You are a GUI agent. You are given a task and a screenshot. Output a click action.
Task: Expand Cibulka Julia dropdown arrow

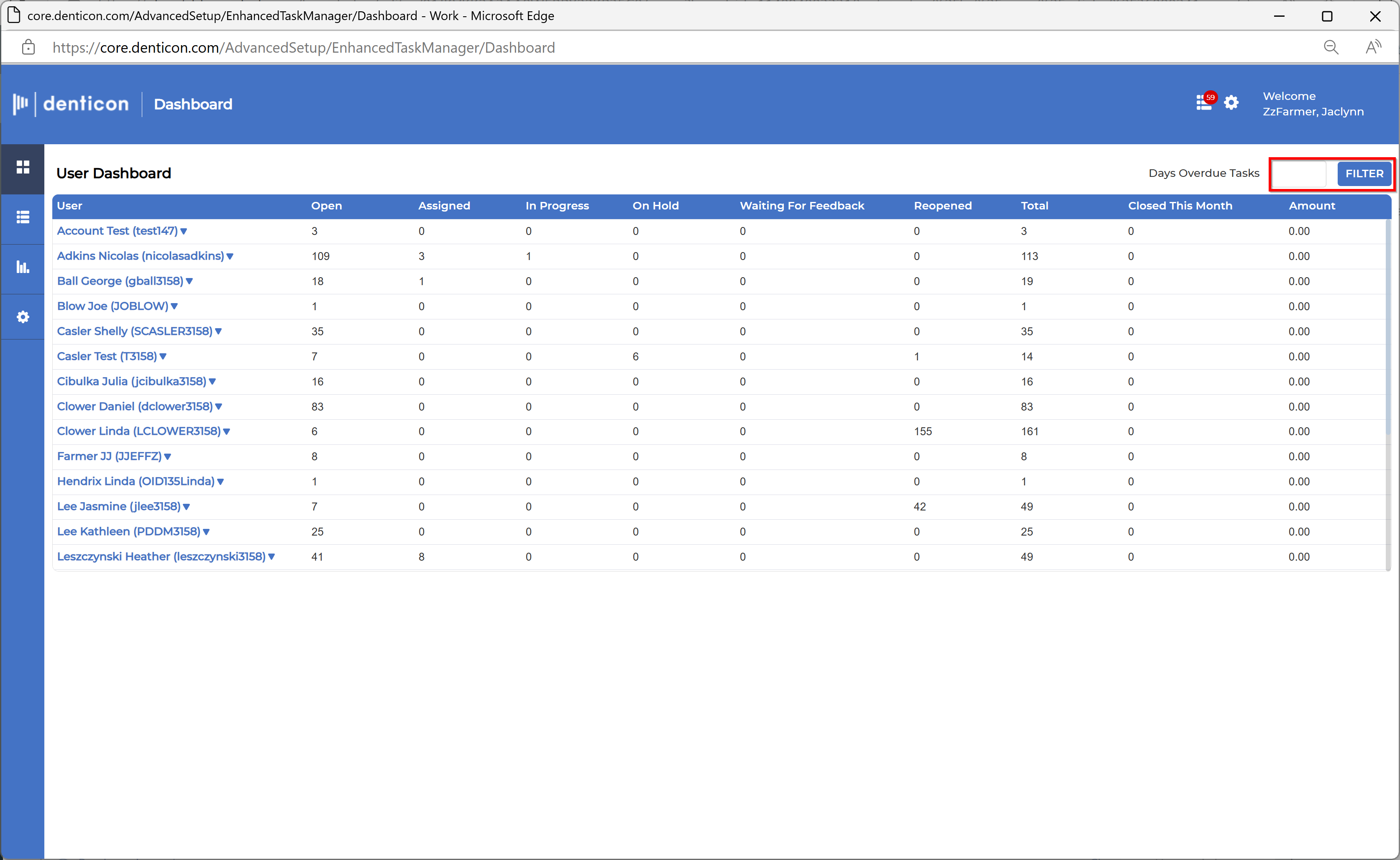(x=212, y=382)
